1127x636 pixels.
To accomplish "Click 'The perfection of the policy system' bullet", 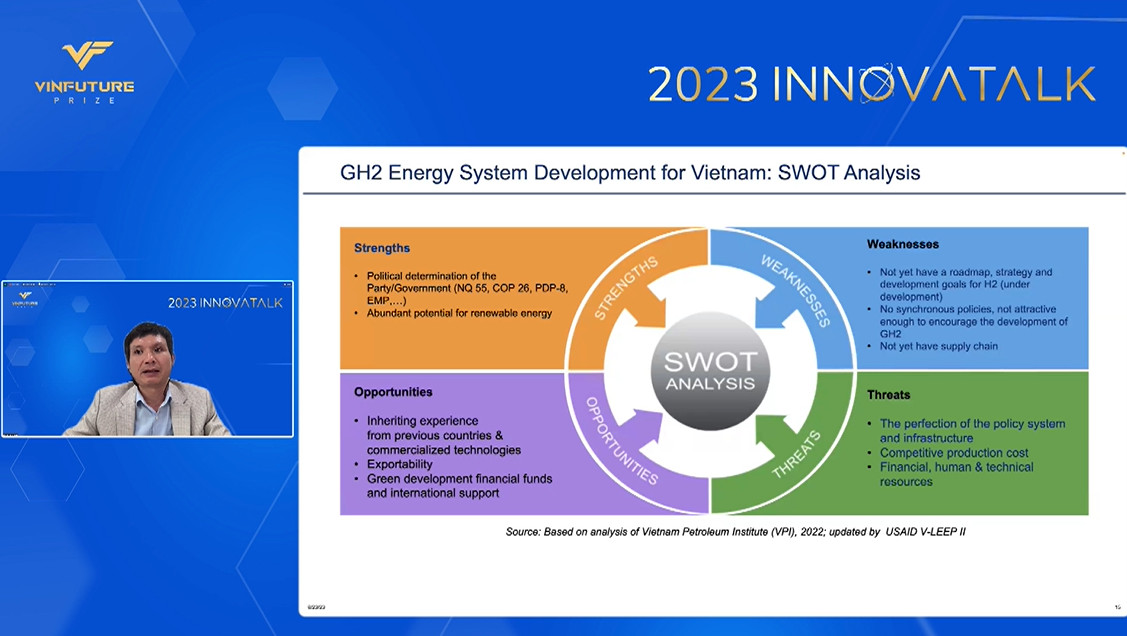I will 966,431.
